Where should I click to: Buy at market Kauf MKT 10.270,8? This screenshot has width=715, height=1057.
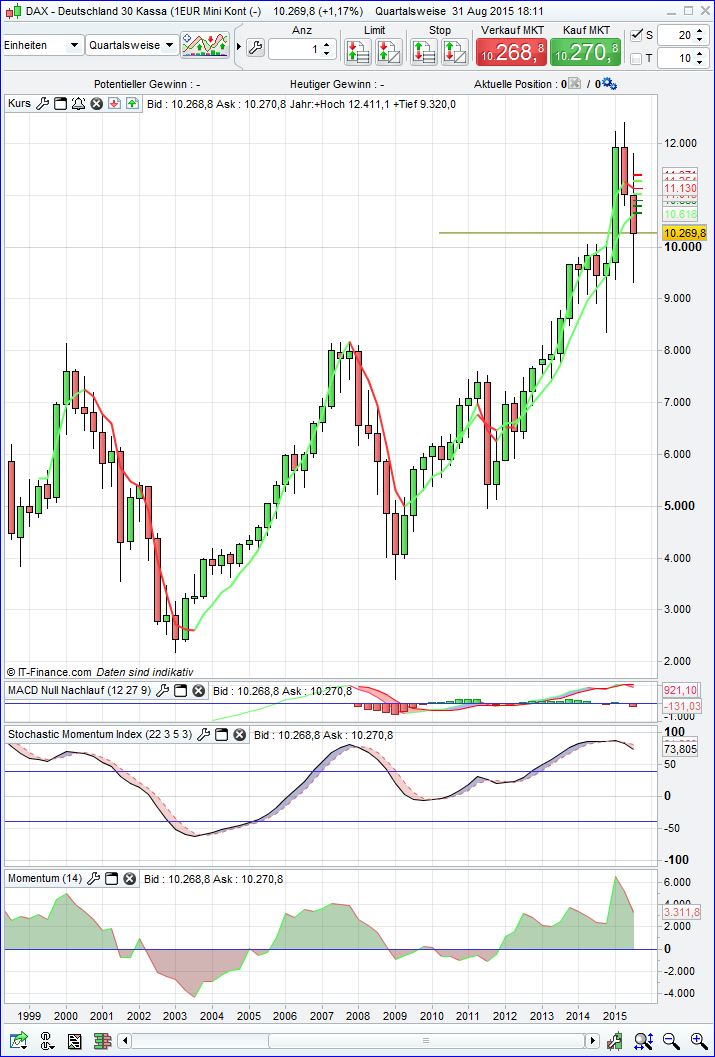click(x=586, y=51)
